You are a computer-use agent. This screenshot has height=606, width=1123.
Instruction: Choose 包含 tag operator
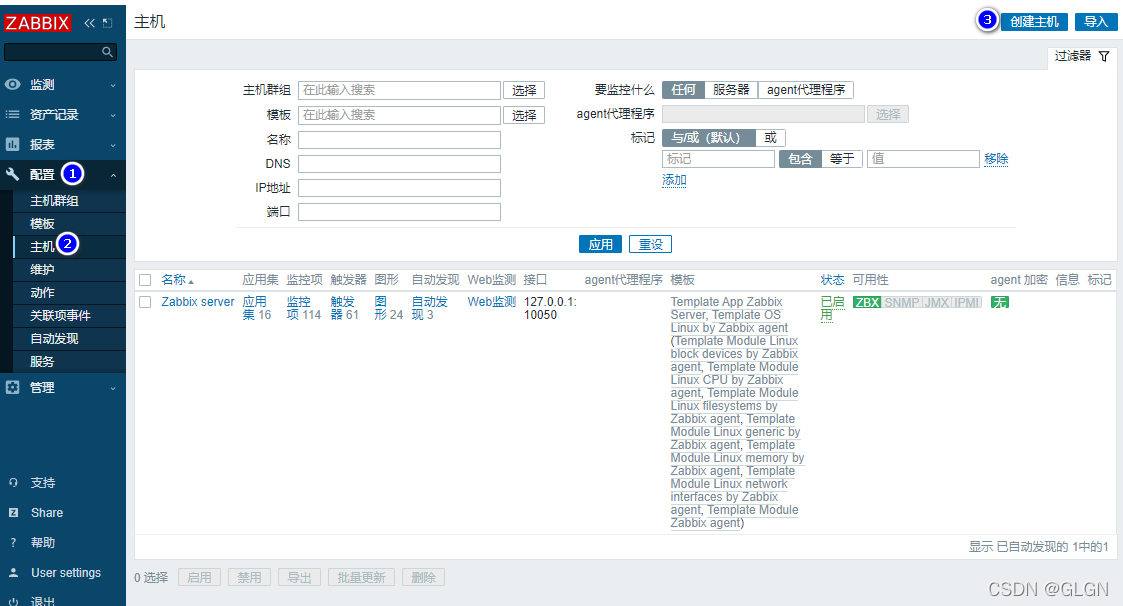pyautogui.click(x=800, y=159)
